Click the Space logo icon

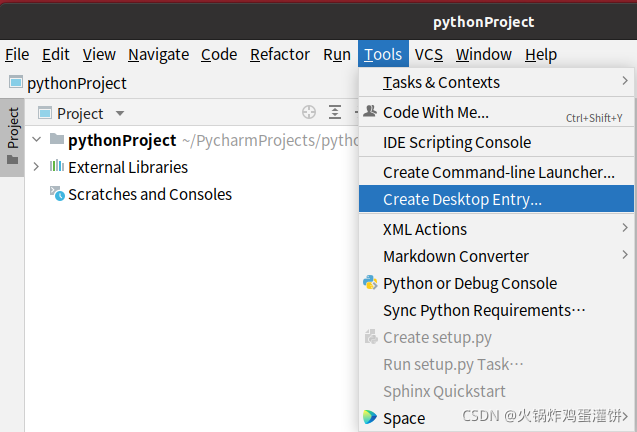tap(370, 417)
